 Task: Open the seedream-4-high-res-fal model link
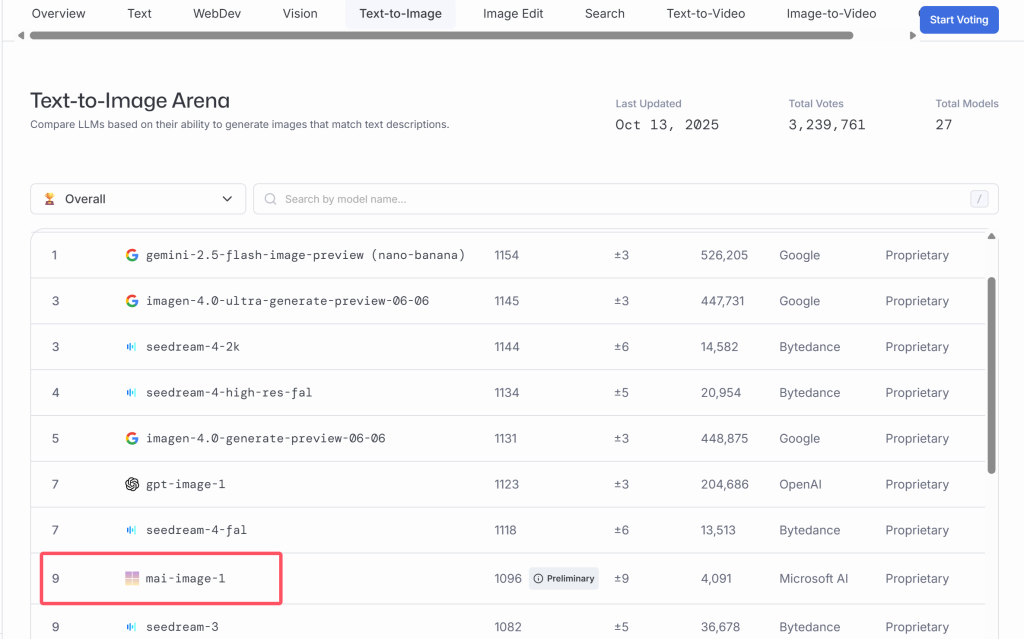229,393
